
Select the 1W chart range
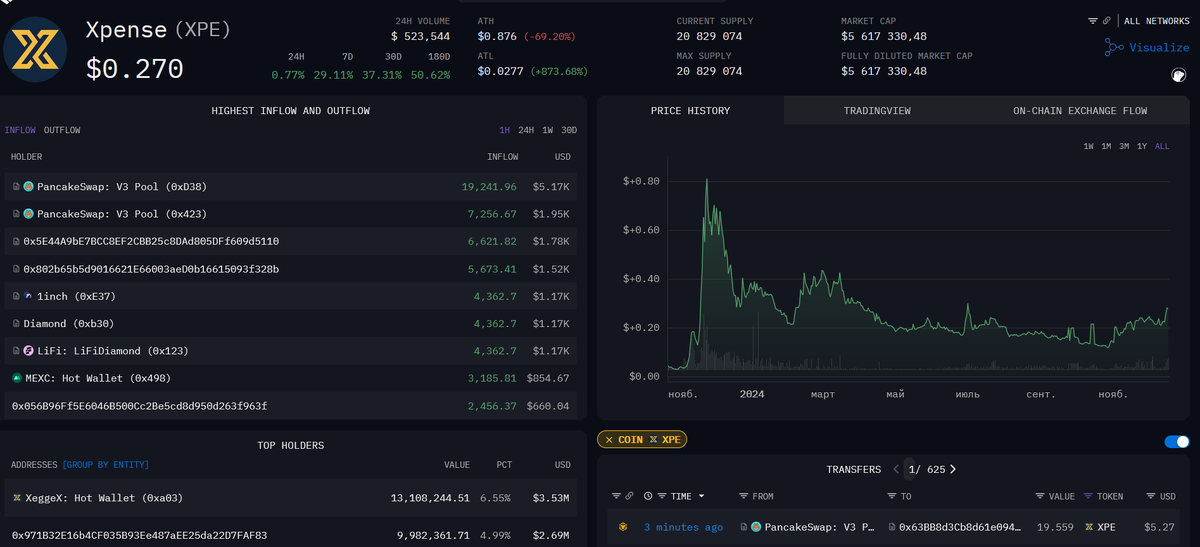tap(1089, 147)
